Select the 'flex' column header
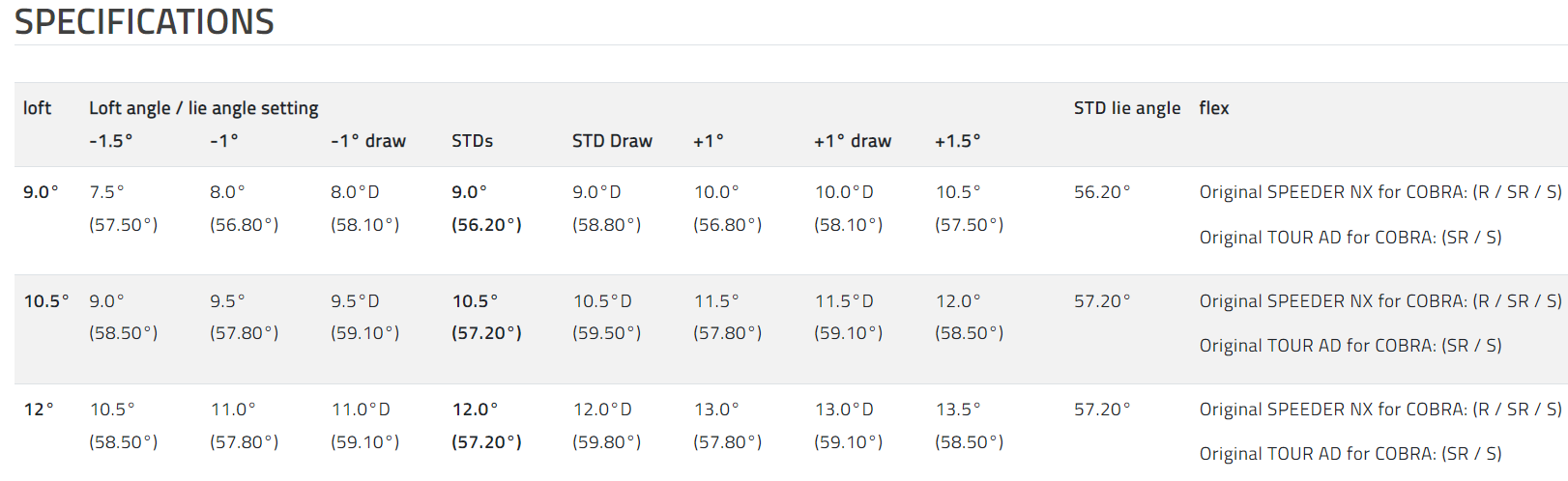Screen dimensions: 1568x481 (x=1213, y=108)
